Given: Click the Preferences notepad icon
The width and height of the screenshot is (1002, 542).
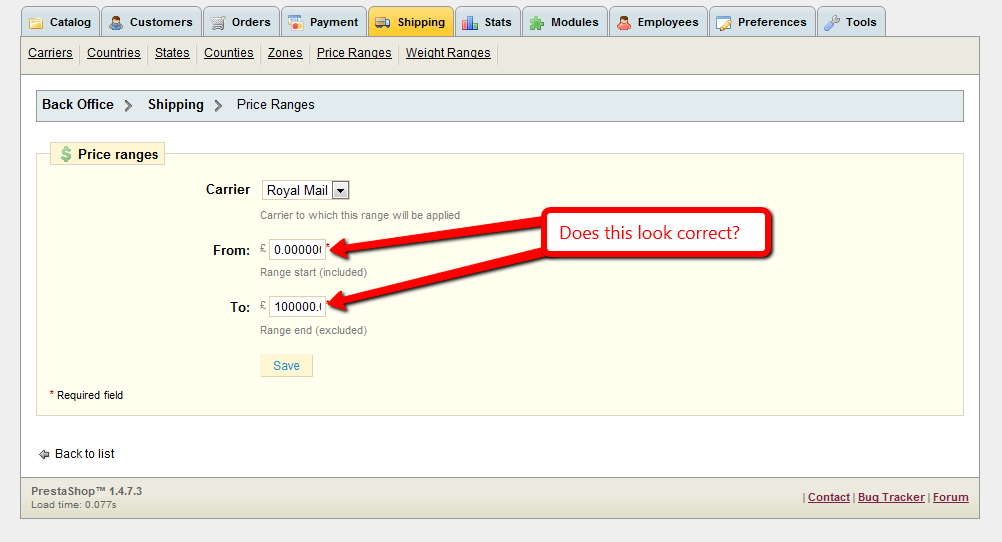Looking at the screenshot, I should [724, 23].
